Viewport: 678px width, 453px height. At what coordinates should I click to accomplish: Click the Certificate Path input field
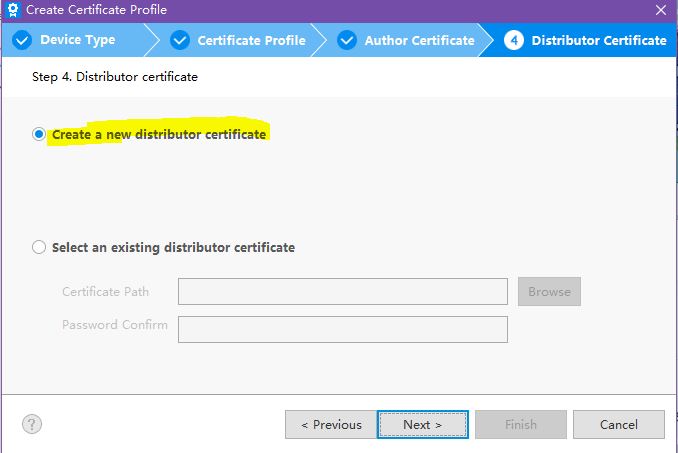[x=343, y=291]
